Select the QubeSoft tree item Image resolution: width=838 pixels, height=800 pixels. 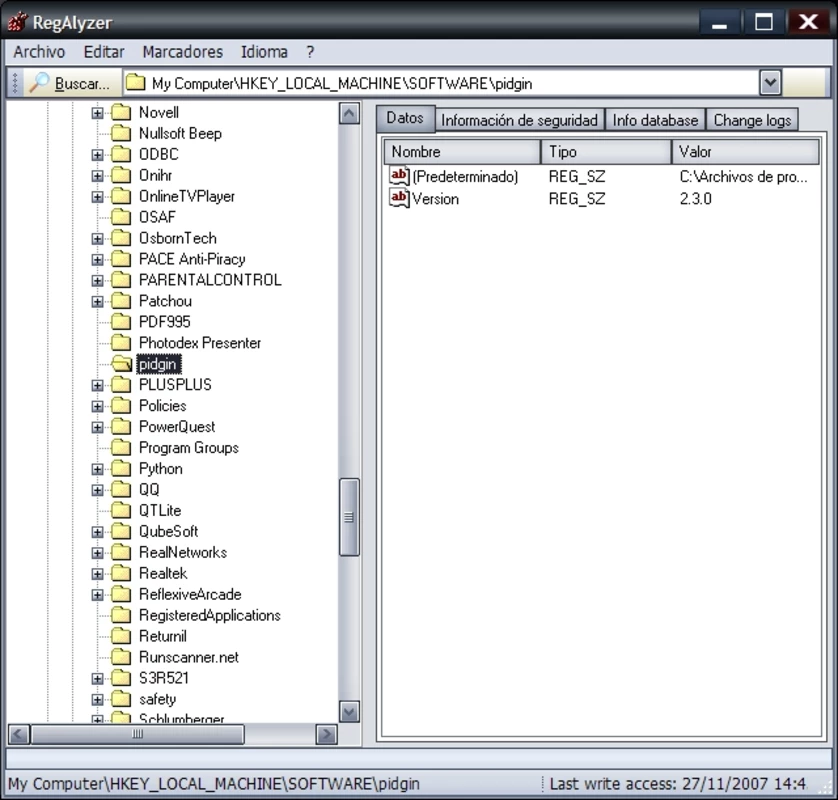(168, 531)
